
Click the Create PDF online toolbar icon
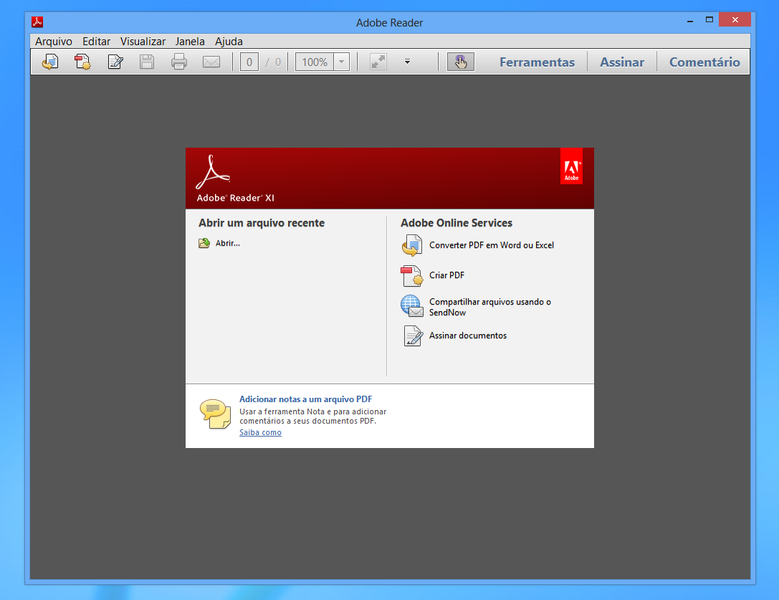pos(82,62)
